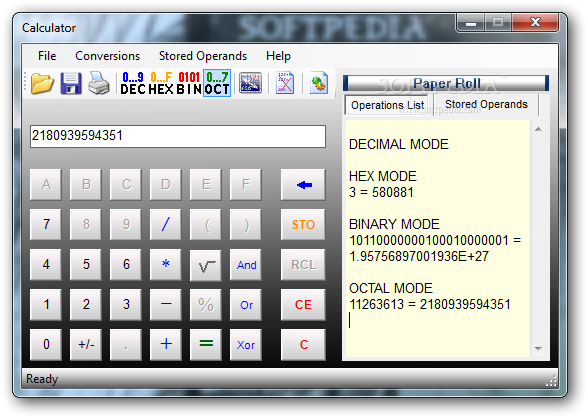This screenshot has height=418, width=588.
Task: Click the '3 = 580881' line
Action: coord(381,192)
